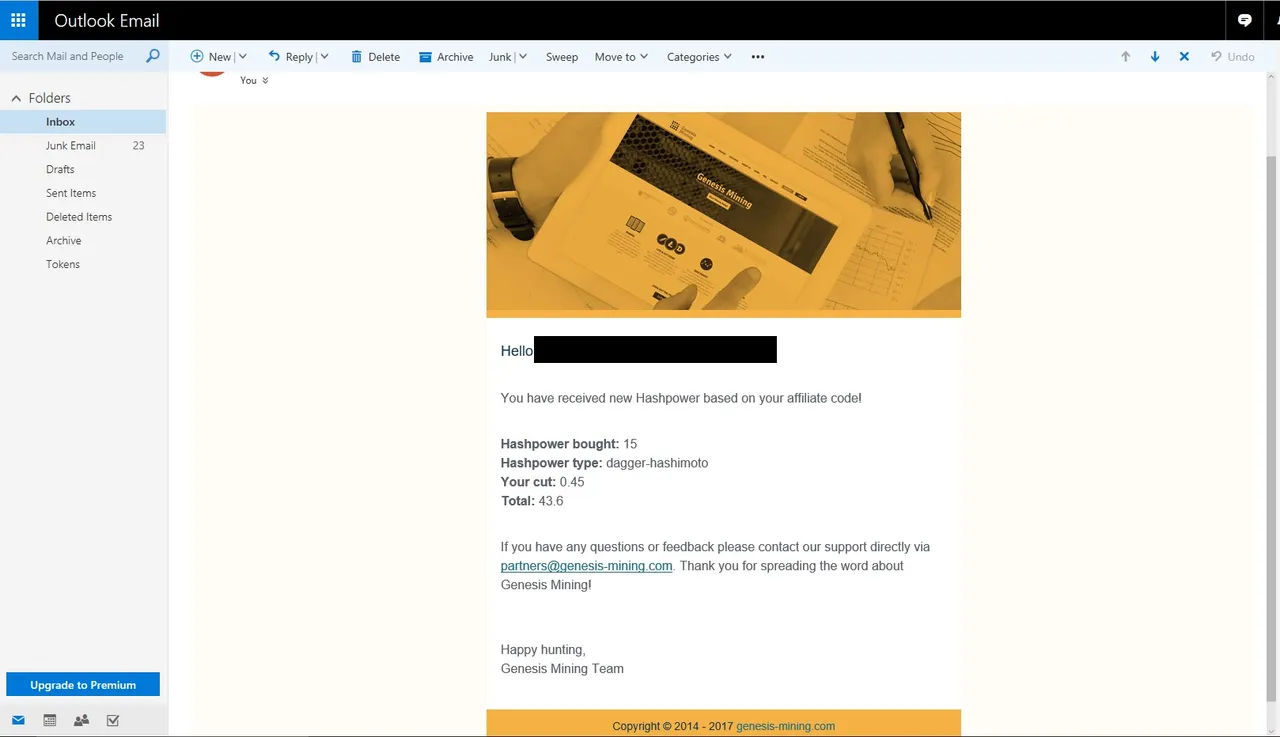Open Junk dropdown arrow

[x=522, y=57]
